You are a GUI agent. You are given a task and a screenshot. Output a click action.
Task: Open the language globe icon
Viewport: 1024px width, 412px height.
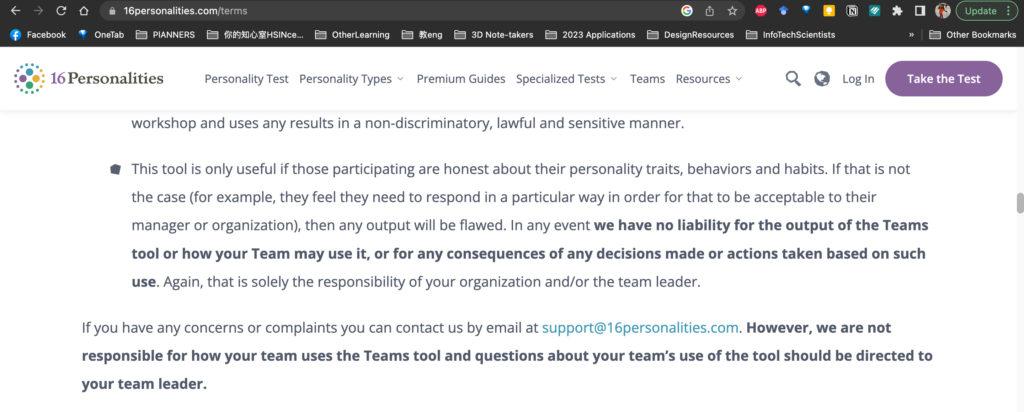tap(822, 79)
